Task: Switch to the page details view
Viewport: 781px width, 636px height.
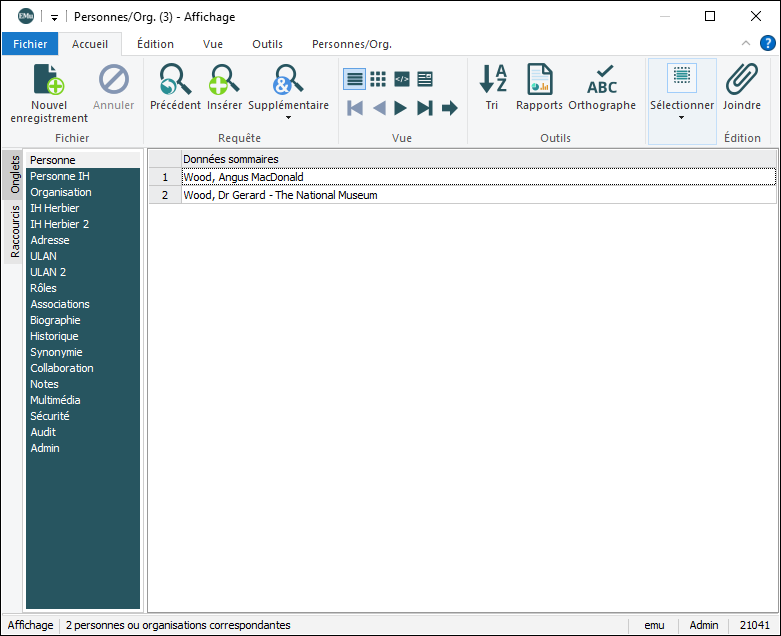Action: pos(425,79)
